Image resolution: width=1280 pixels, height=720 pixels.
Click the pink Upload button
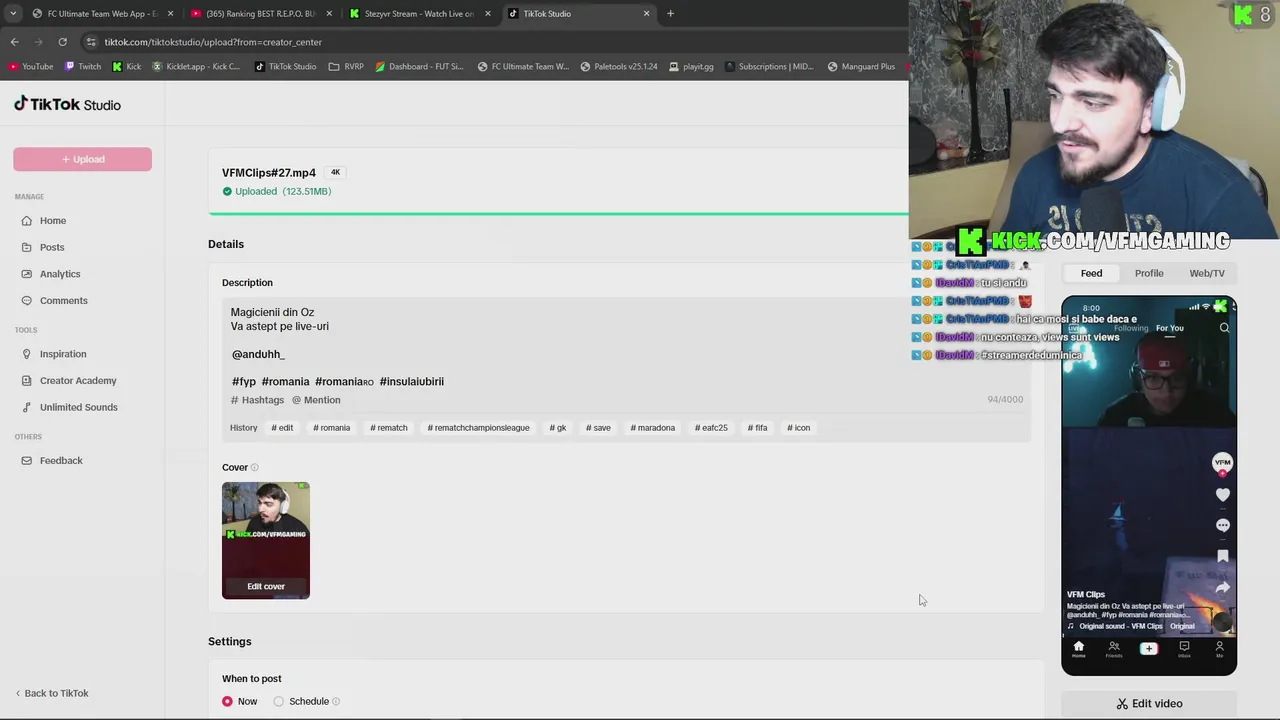pyautogui.click(x=82, y=159)
